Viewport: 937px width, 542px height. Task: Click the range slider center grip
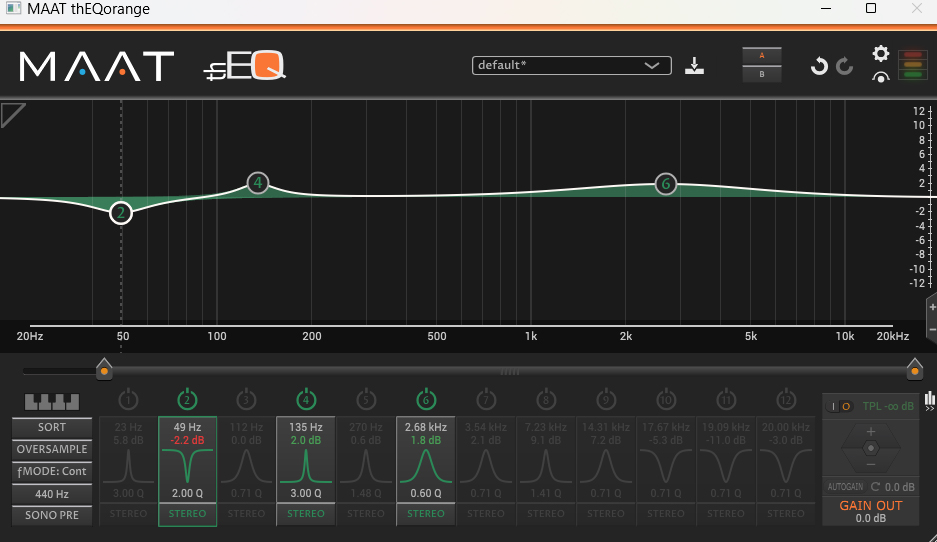point(510,372)
